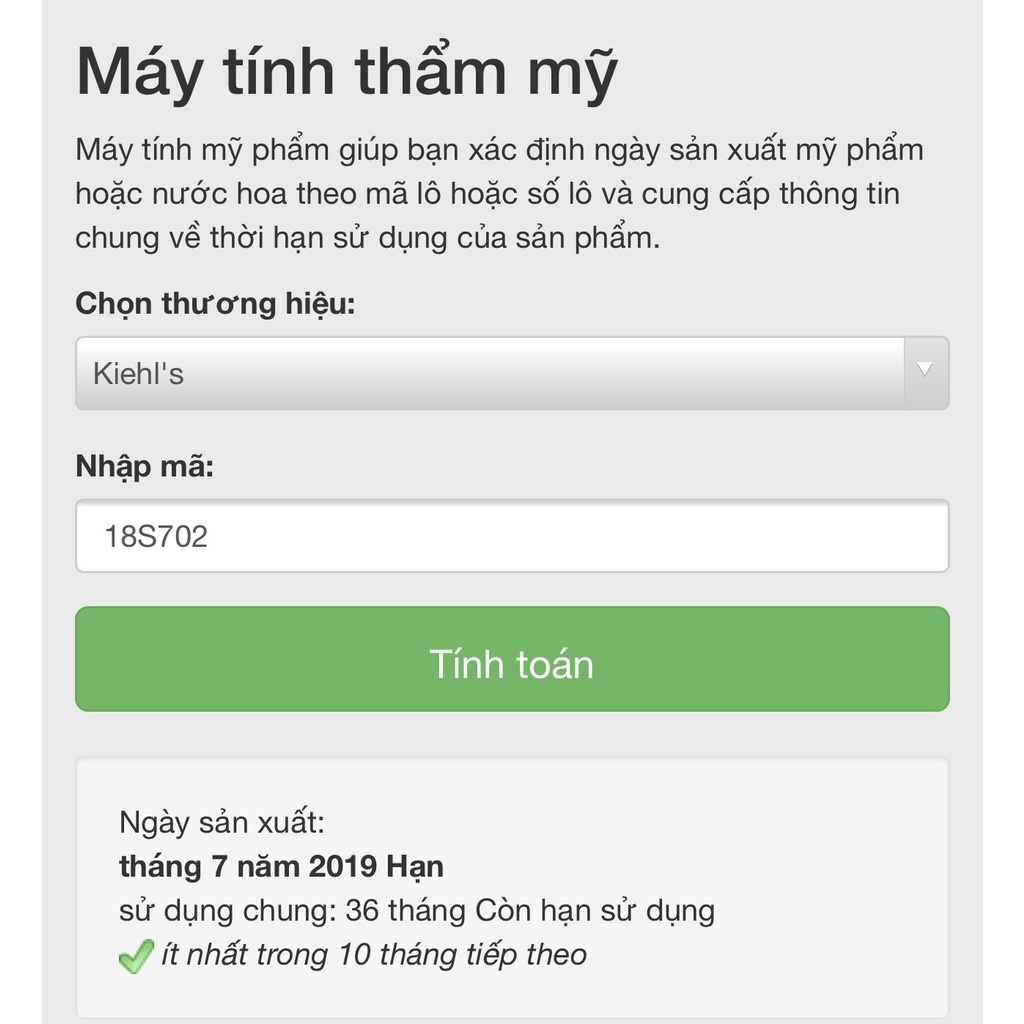Select the Ngày sản xuất result line
Viewport: 1024px width, 1024px height.
coord(222,822)
